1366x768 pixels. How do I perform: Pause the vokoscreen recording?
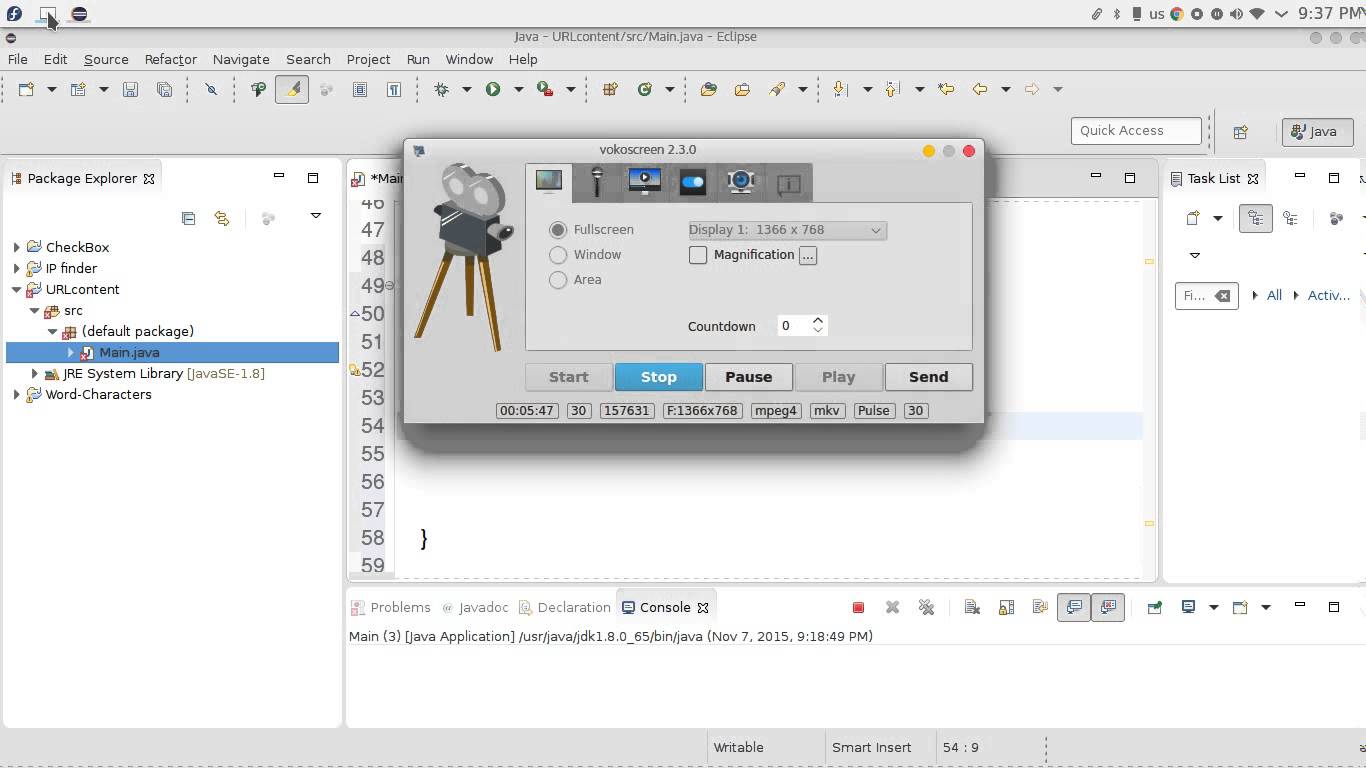point(748,377)
